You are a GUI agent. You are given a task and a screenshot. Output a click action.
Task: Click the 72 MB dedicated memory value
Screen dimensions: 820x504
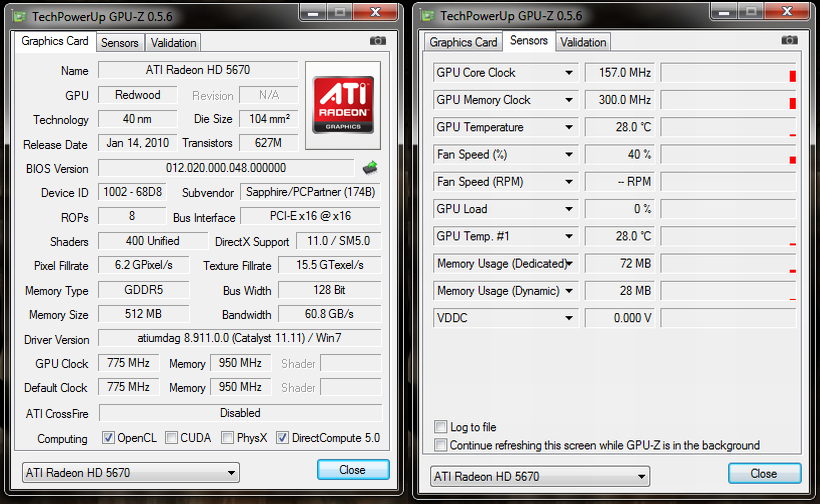(x=620, y=264)
